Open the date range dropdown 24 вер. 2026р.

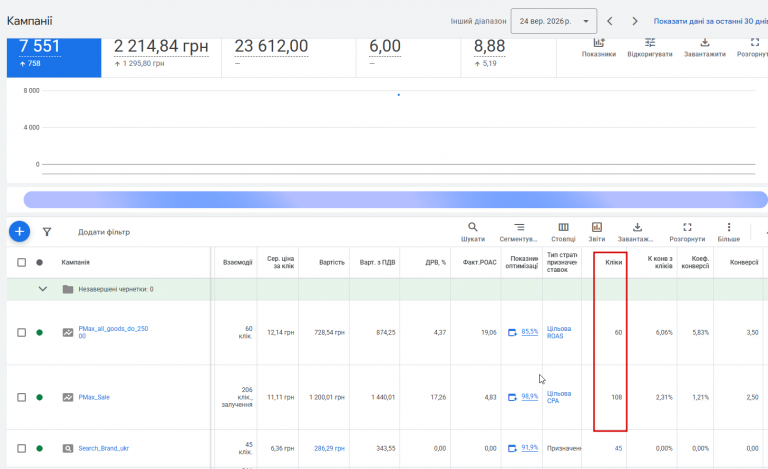pyautogui.click(x=553, y=21)
